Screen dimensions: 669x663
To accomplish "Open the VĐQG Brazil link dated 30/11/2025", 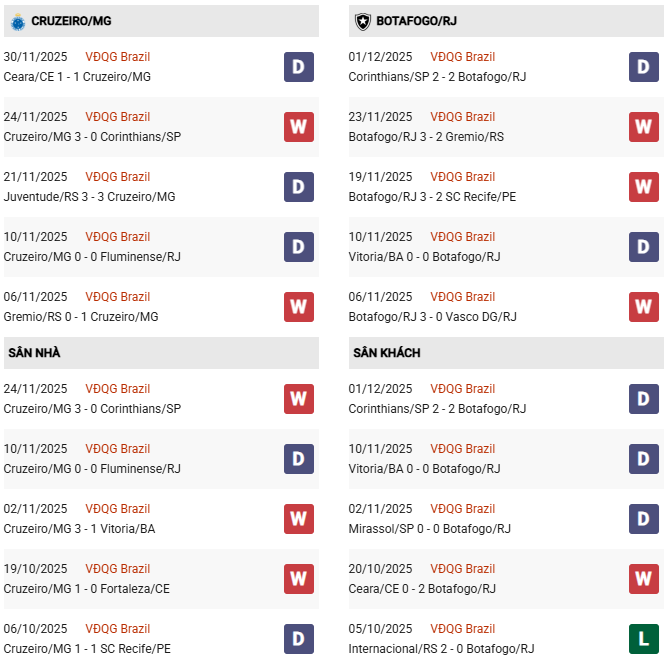I will tap(118, 57).
